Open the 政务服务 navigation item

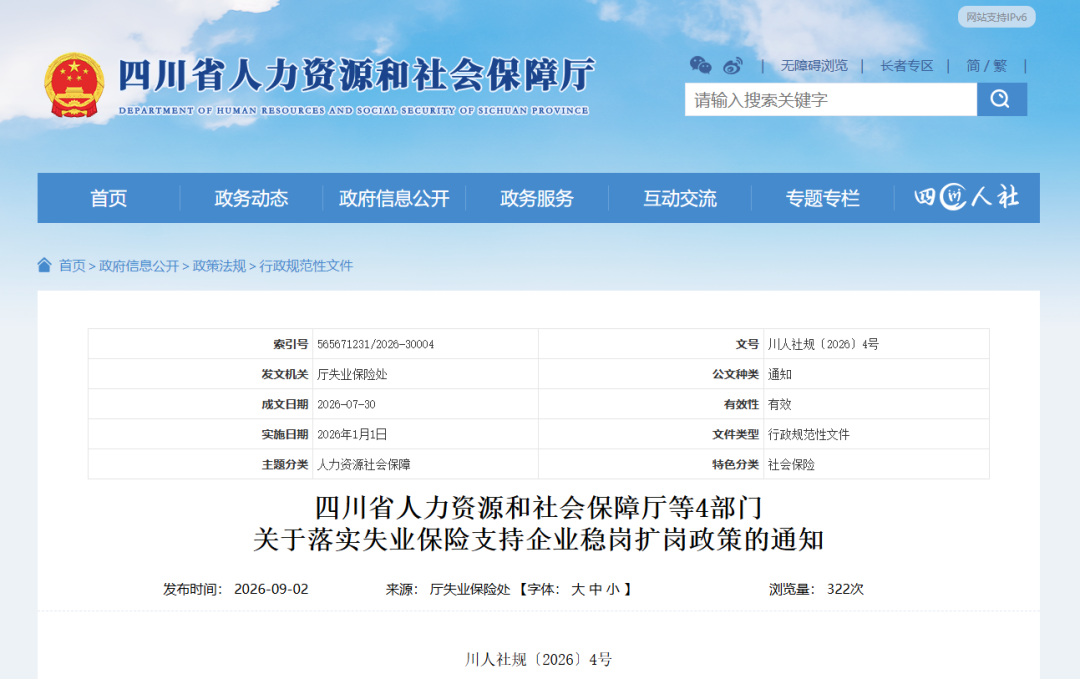[x=537, y=198]
